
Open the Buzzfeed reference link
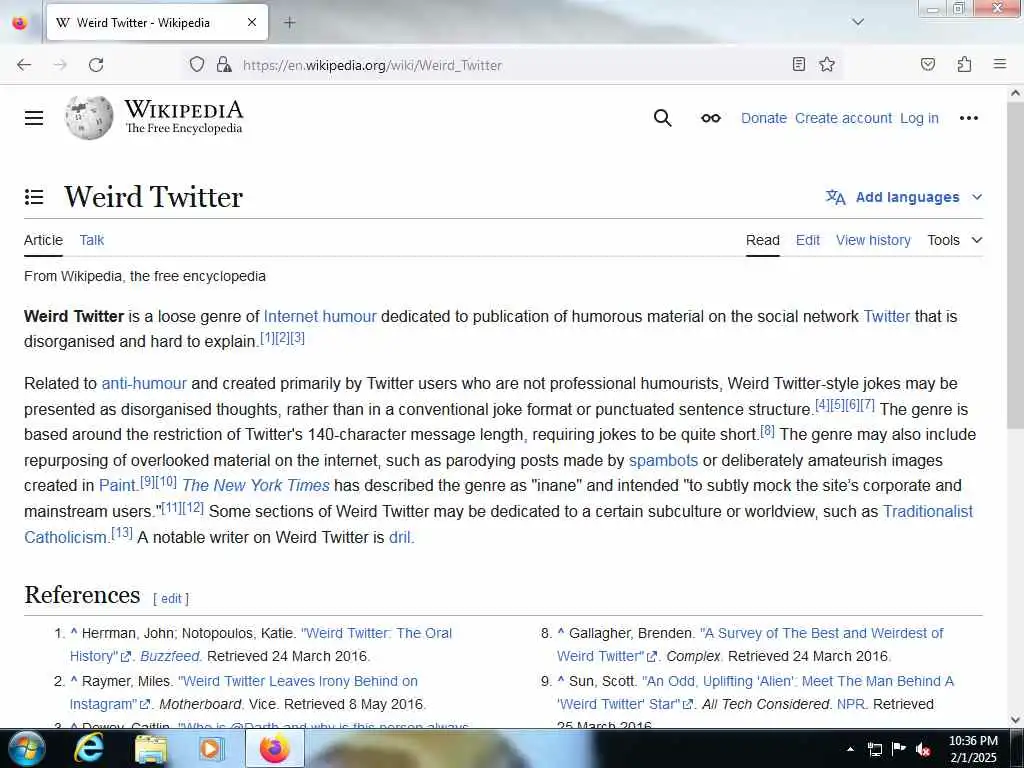click(x=171, y=656)
